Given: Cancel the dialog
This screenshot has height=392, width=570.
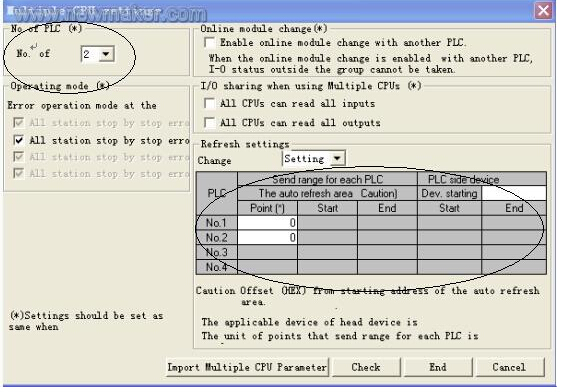Looking at the screenshot, I should pyautogui.click(x=510, y=367).
